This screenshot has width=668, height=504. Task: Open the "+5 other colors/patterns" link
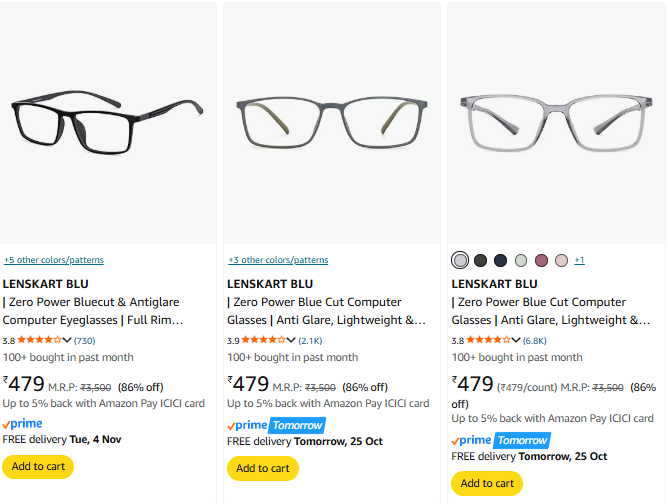point(54,260)
